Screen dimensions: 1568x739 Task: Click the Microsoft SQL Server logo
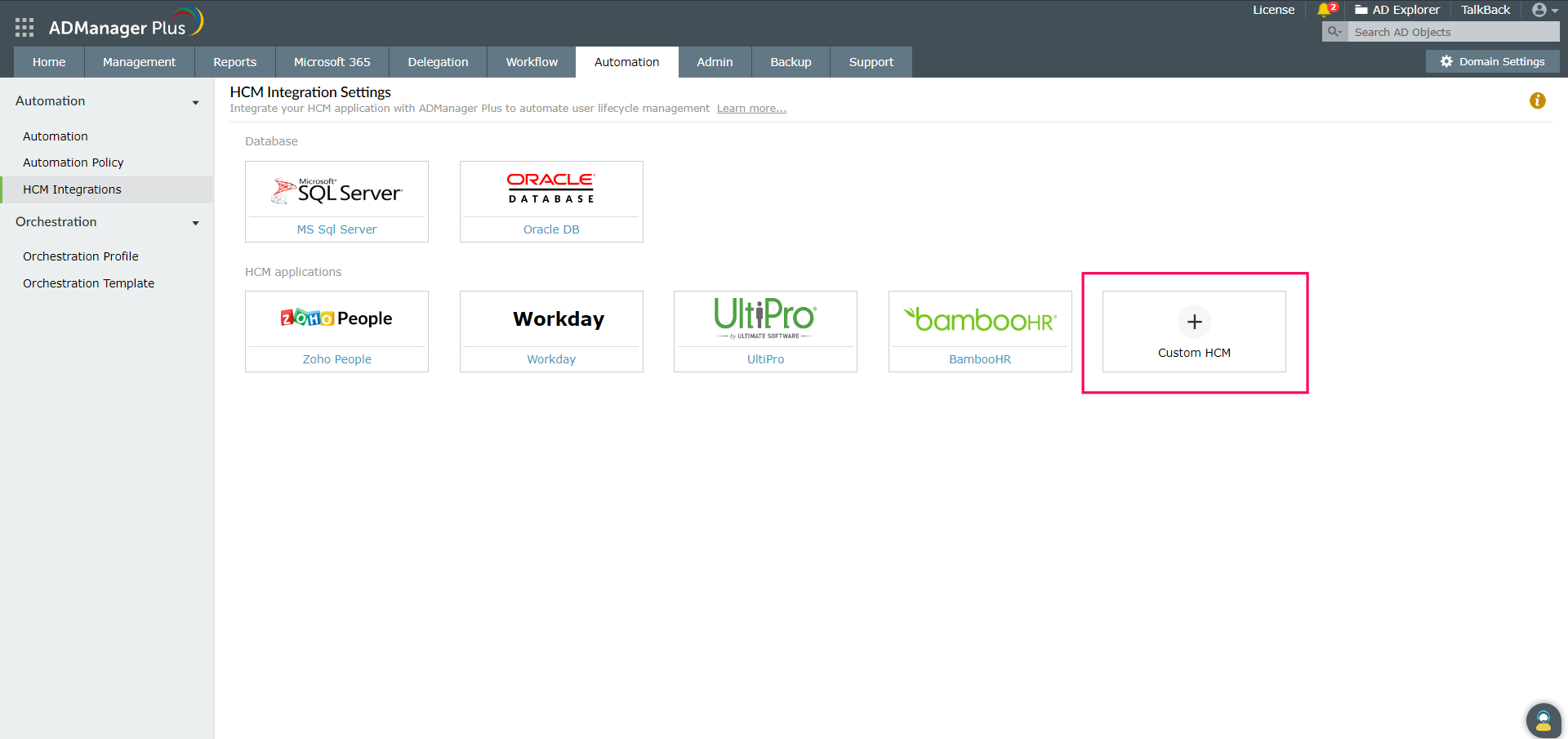[336, 190]
